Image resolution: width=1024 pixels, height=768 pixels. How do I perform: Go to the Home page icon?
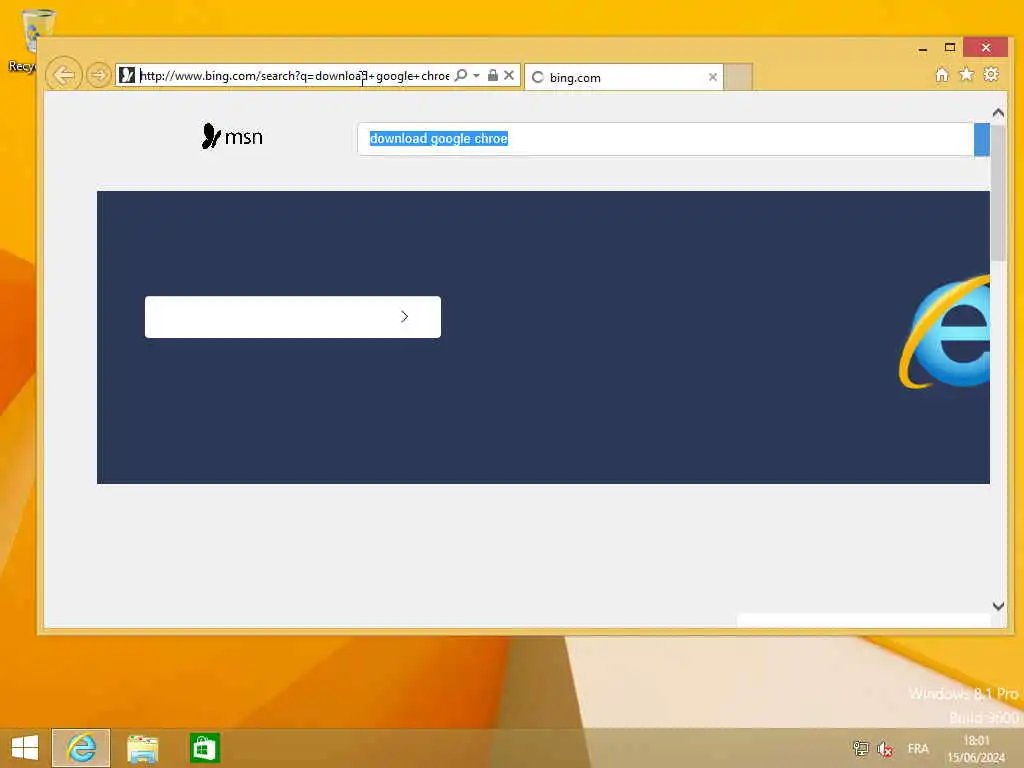942,74
